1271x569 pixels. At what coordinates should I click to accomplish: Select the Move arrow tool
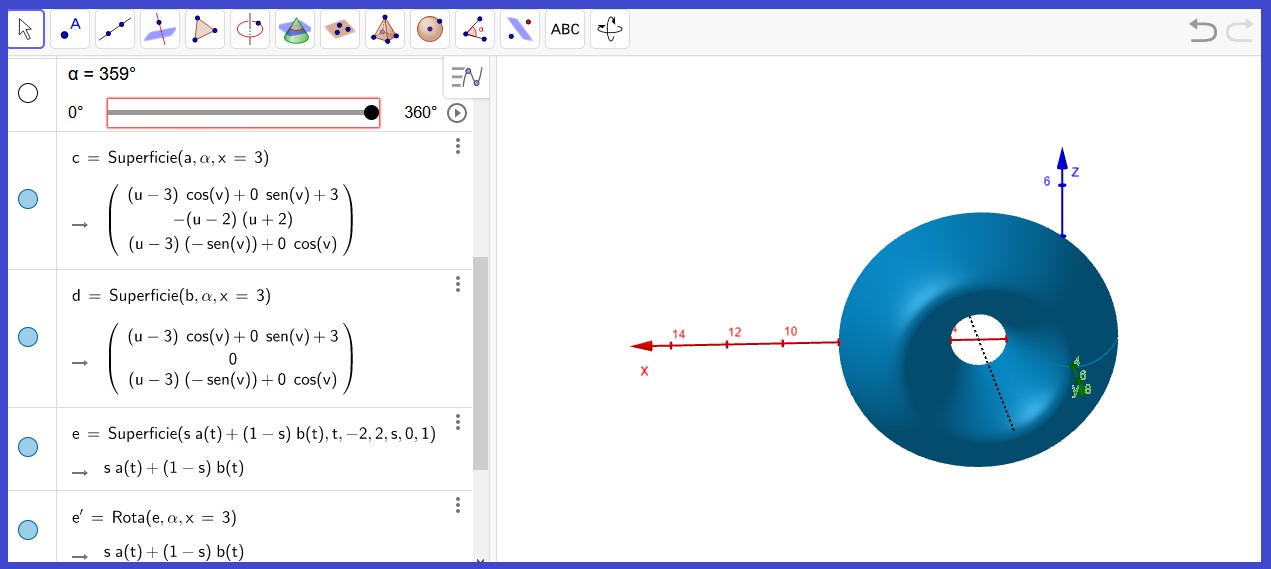point(26,30)
